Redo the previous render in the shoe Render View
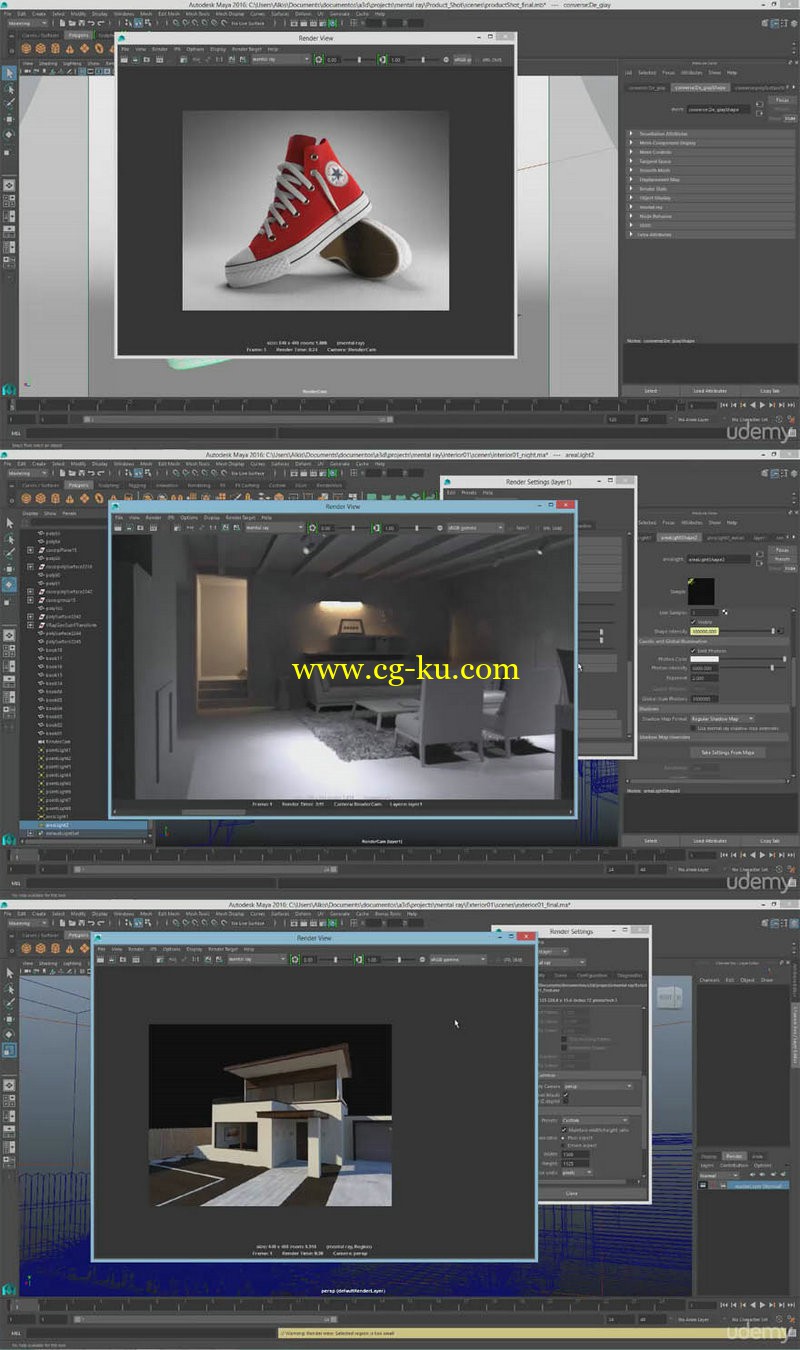The width and height of the screenshot is (800, 1350). coord(126,59)
